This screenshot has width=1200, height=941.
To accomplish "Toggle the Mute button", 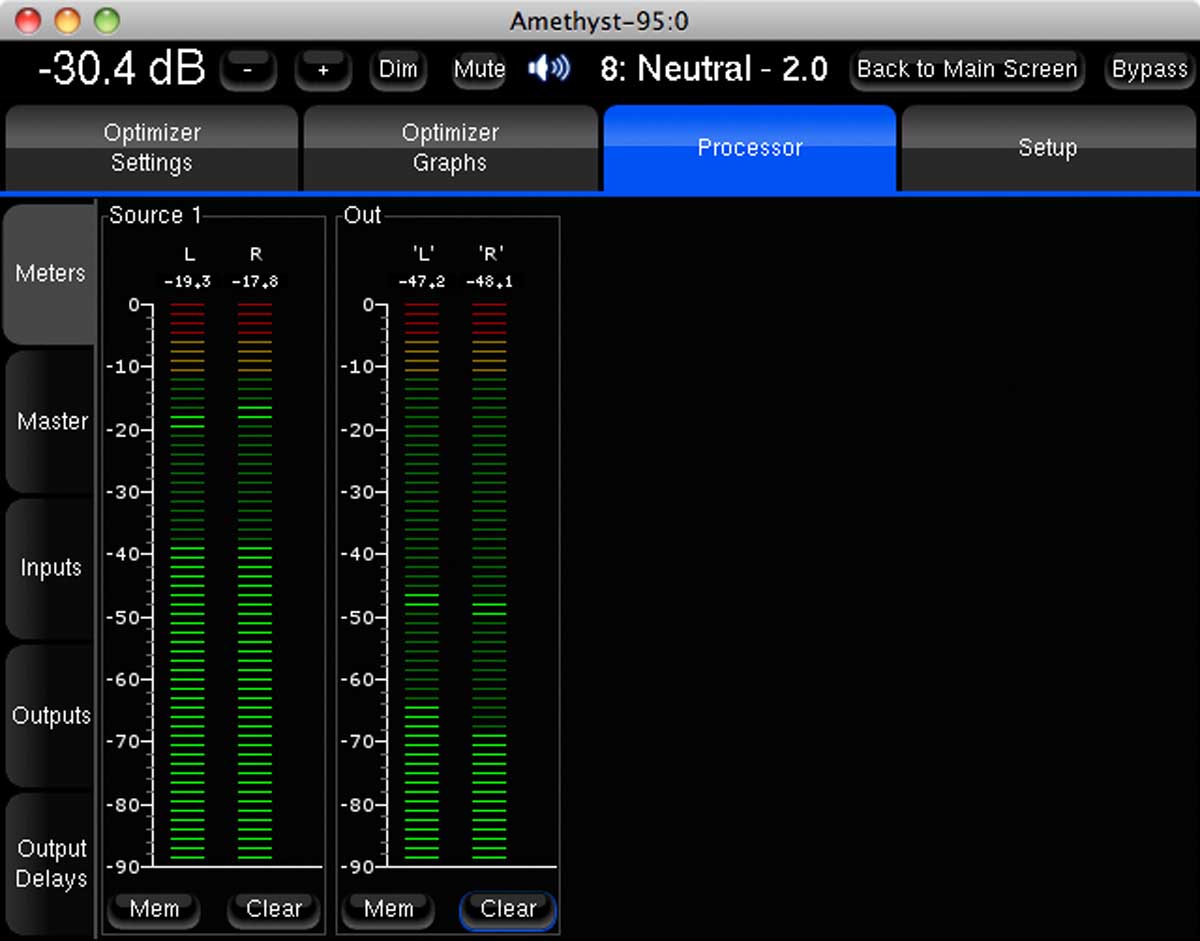I will point(479,70).
